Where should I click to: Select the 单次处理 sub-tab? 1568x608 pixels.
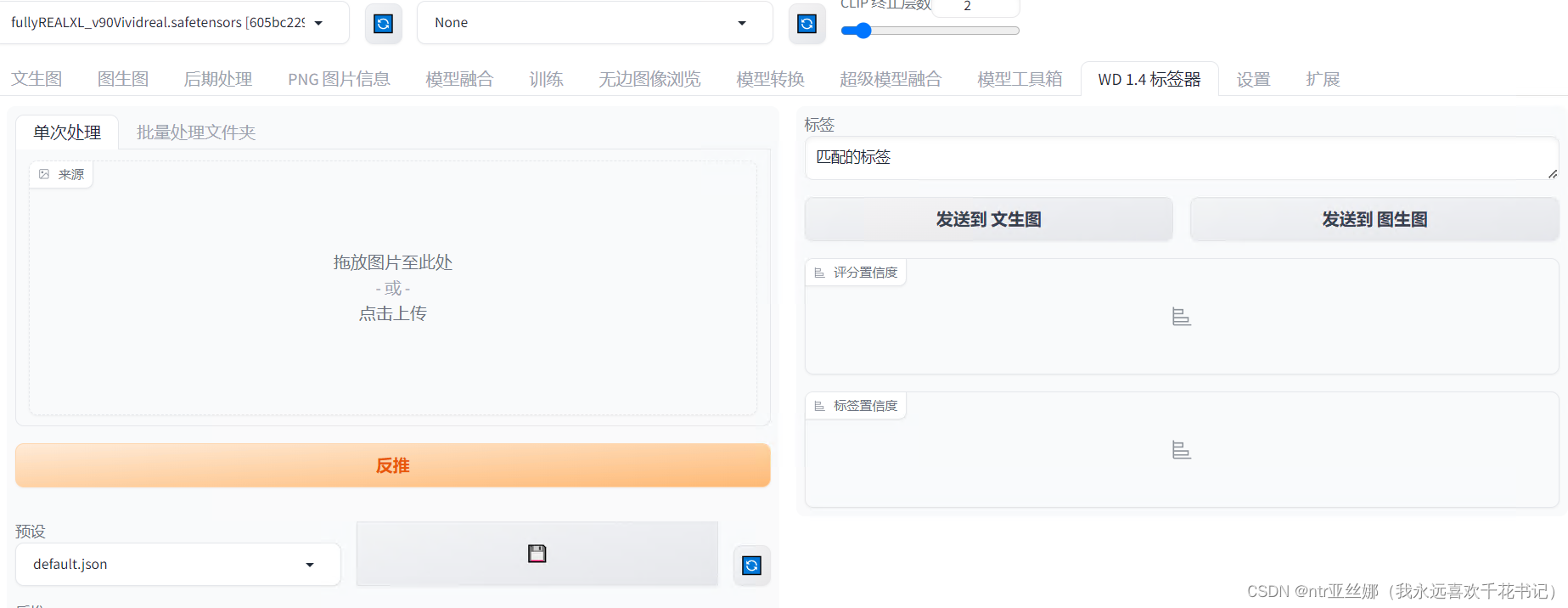[x=67, y=132]
